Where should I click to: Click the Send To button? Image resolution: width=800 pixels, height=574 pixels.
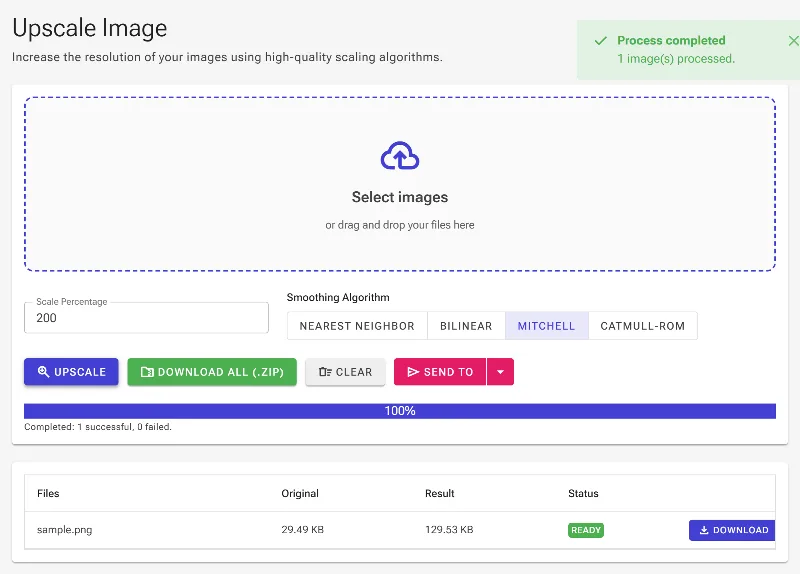[x=440, y=372]
